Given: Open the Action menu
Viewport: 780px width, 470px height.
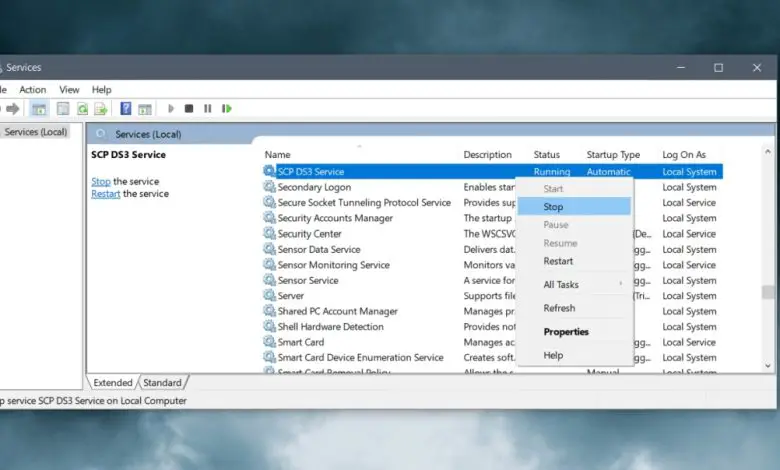Looking at the screenshot, I should pyautogui.click(x=32, y=90).
